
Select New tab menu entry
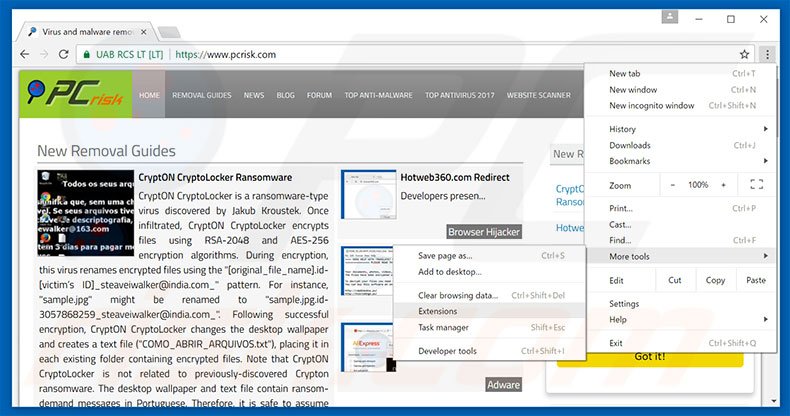681,74
